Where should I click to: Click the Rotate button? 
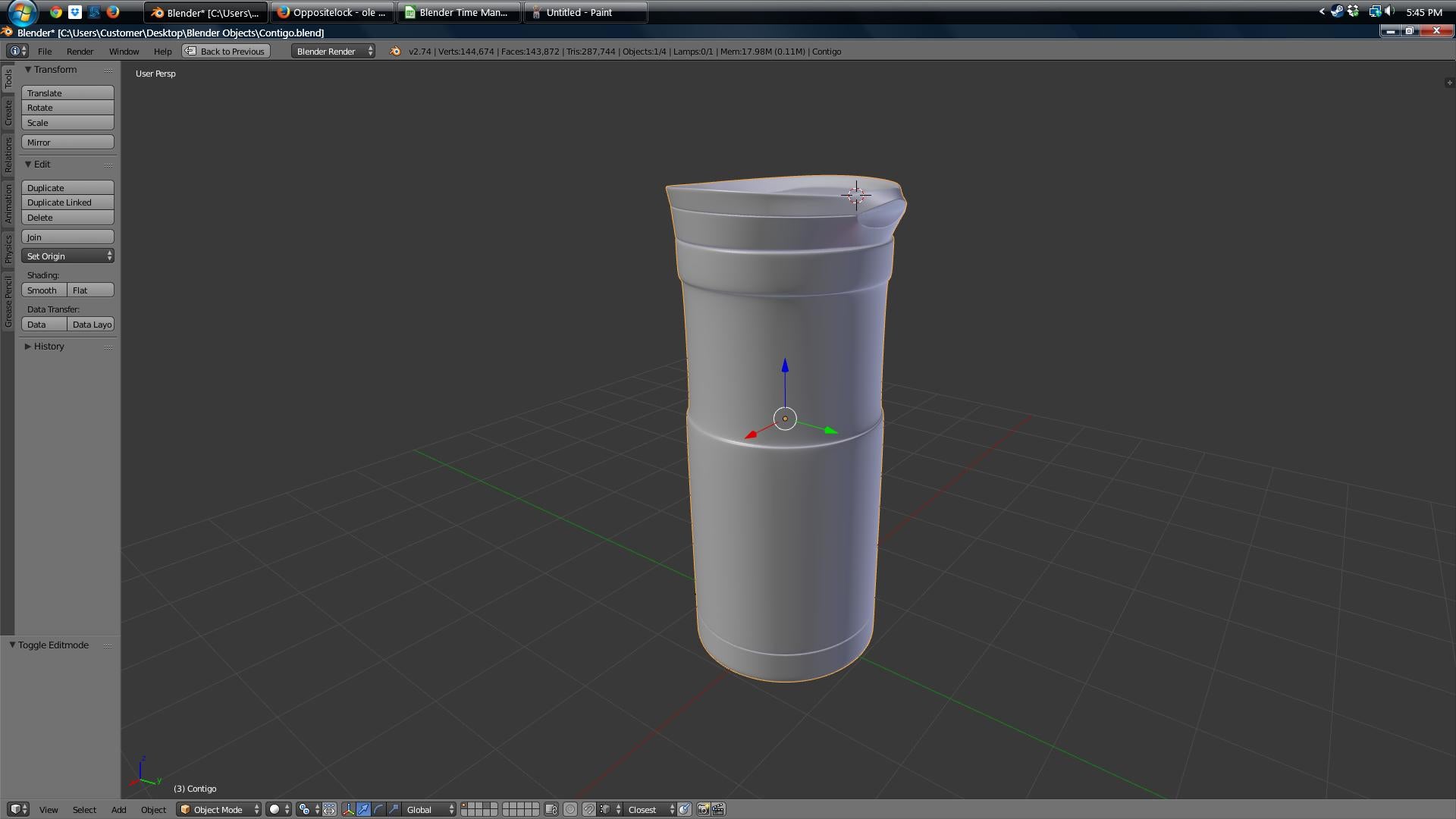click(67, 108)
